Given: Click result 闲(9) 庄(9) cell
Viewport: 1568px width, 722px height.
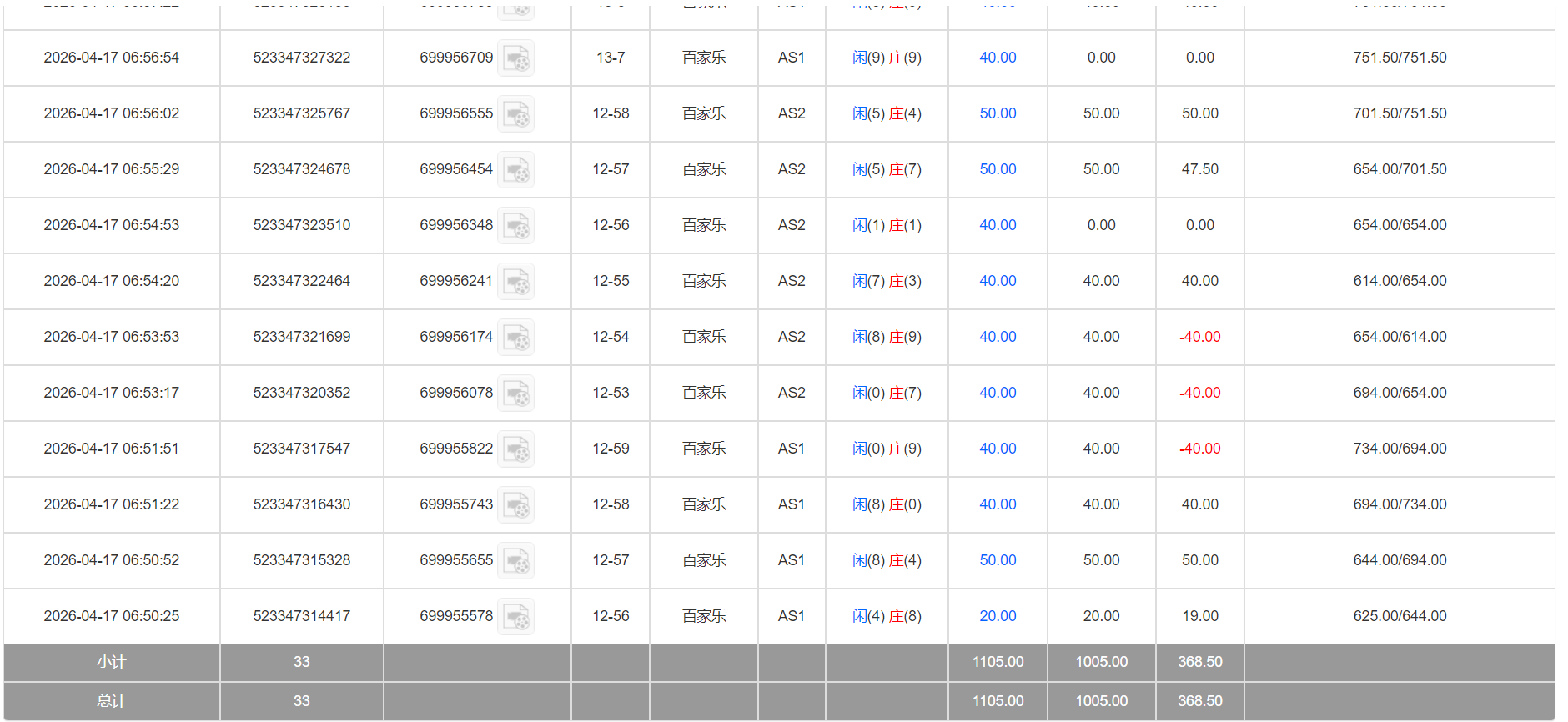Looking at the screenshot, I should click(x=887, y=58).
